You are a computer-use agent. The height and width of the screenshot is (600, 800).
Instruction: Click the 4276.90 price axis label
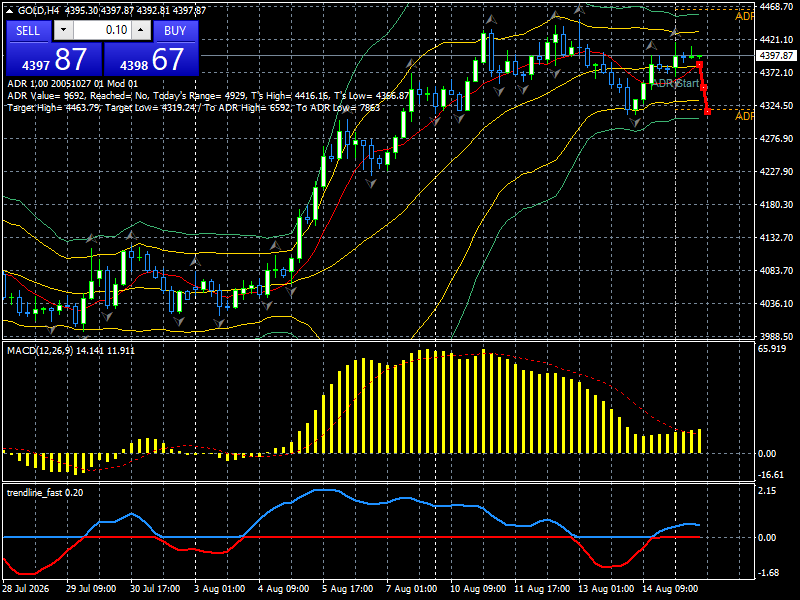point(776,138)
